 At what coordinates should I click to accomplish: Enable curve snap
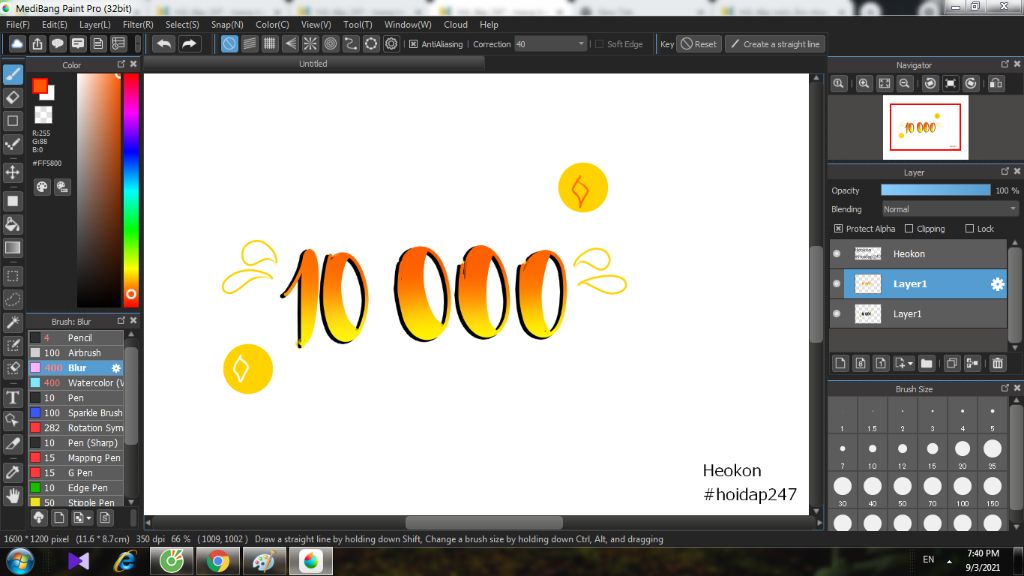point(351,44)
